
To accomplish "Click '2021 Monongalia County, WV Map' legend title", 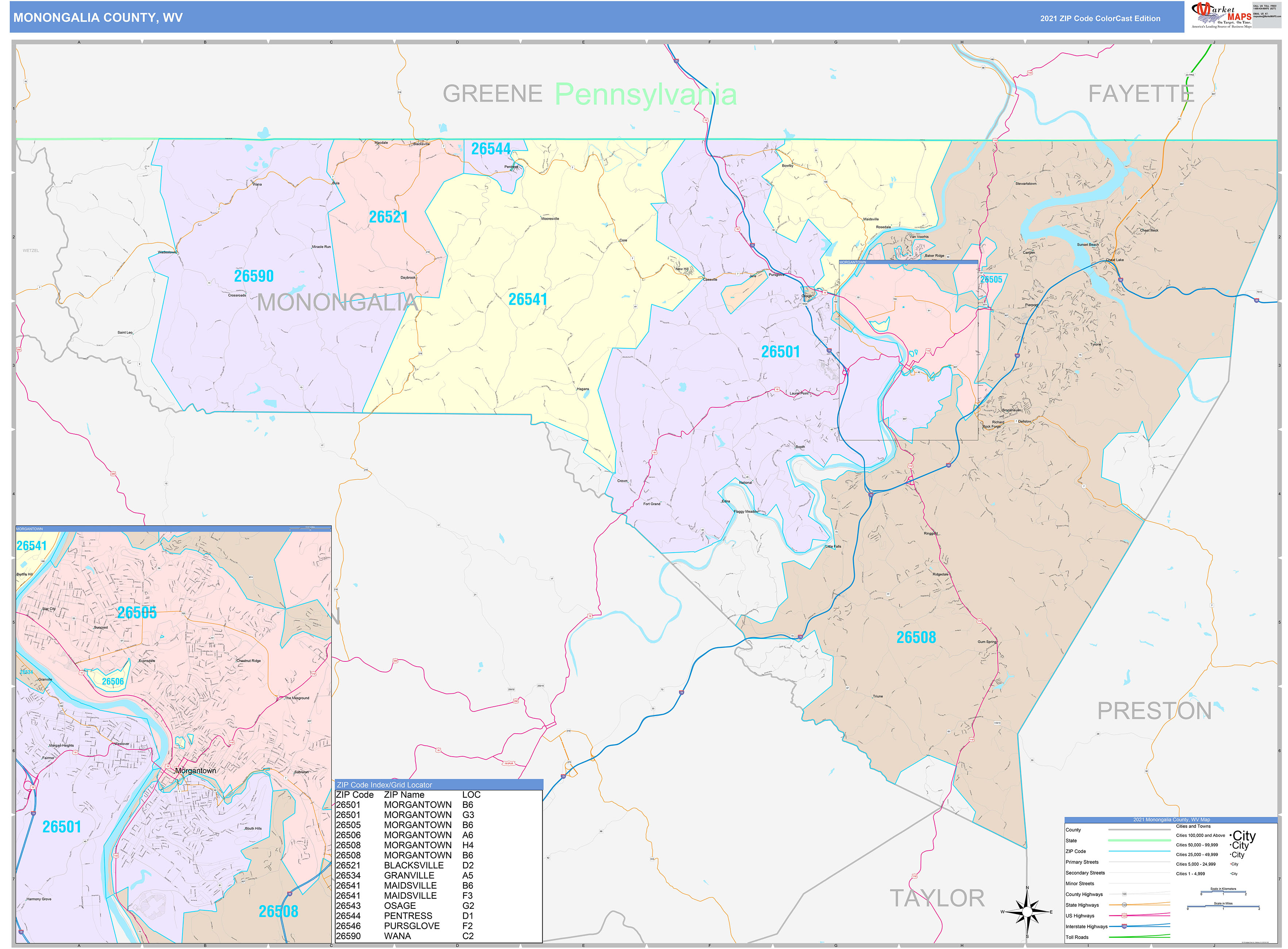I will tap(1171, 820).
